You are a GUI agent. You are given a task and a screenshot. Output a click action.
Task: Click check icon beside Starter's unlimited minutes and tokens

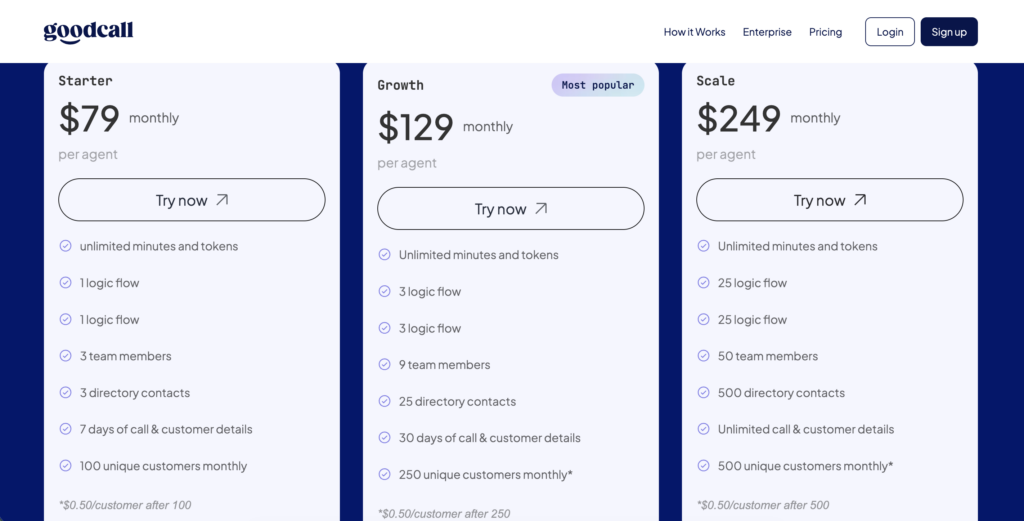[65, 246]
